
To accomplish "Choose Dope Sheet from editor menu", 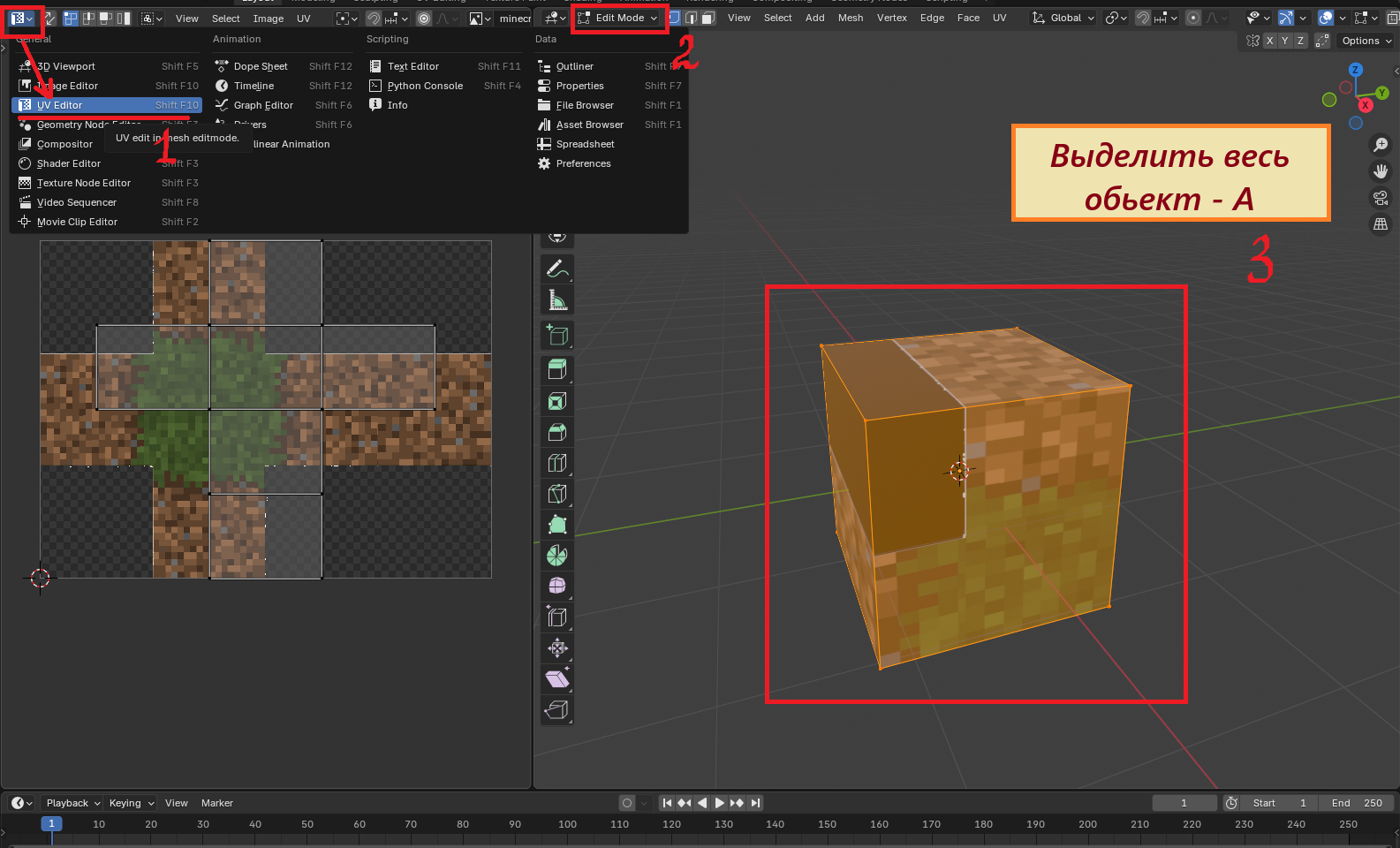I will point(283,66).
